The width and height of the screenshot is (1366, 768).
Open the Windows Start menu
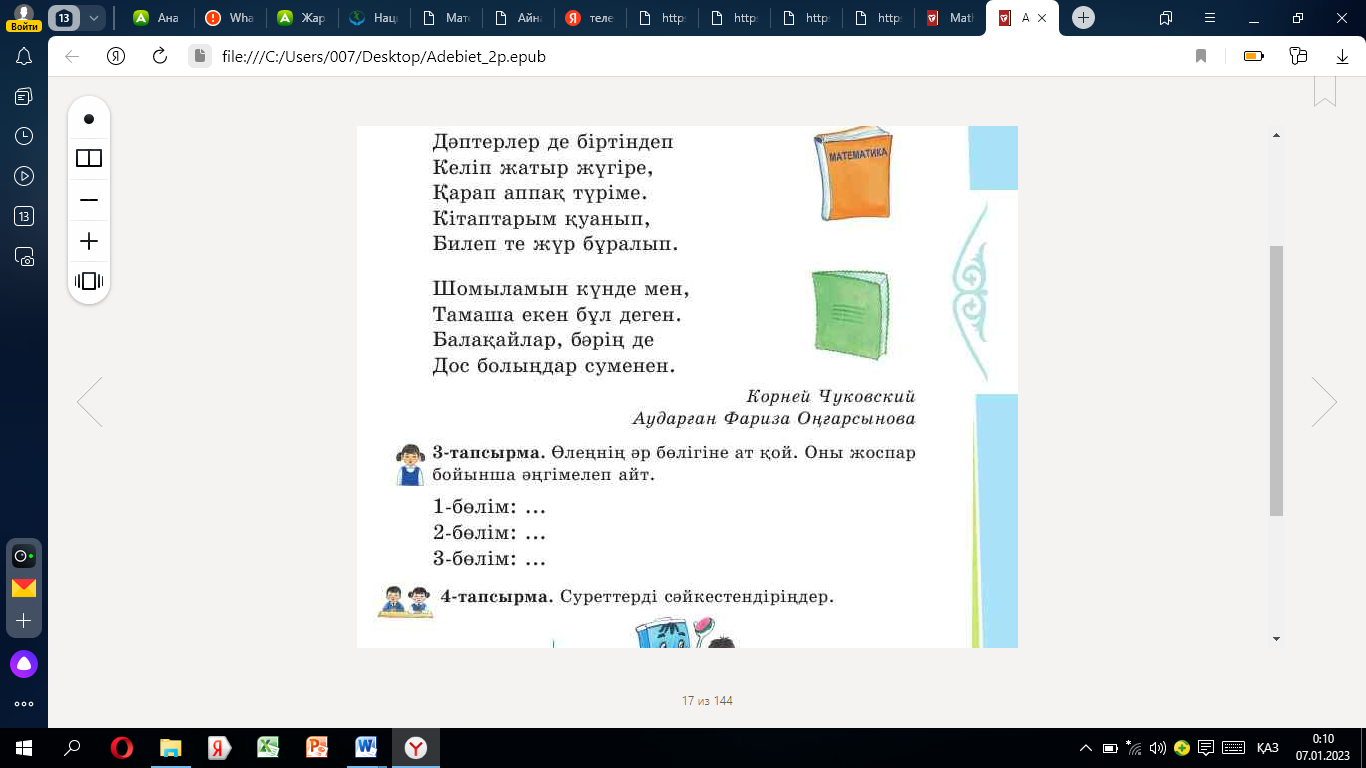point(24,747)
